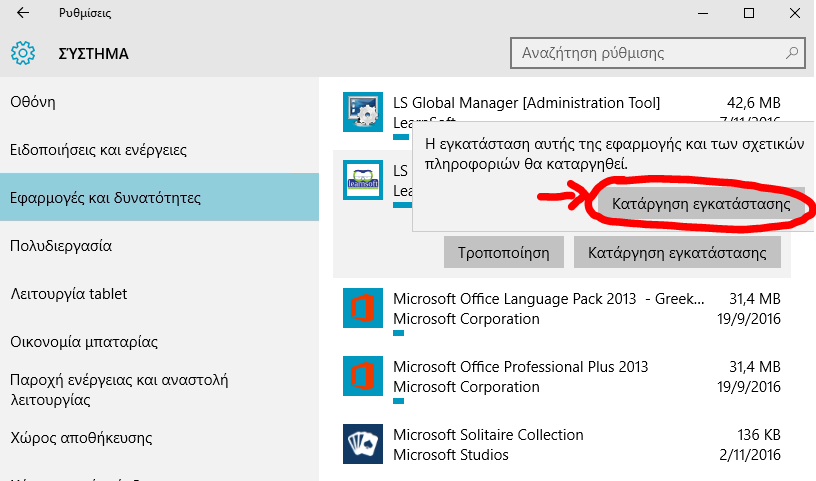The image size is (816, 481).
Task: Click the Microsoft Solitaire Collection cards icon
Action: (362, 444)
